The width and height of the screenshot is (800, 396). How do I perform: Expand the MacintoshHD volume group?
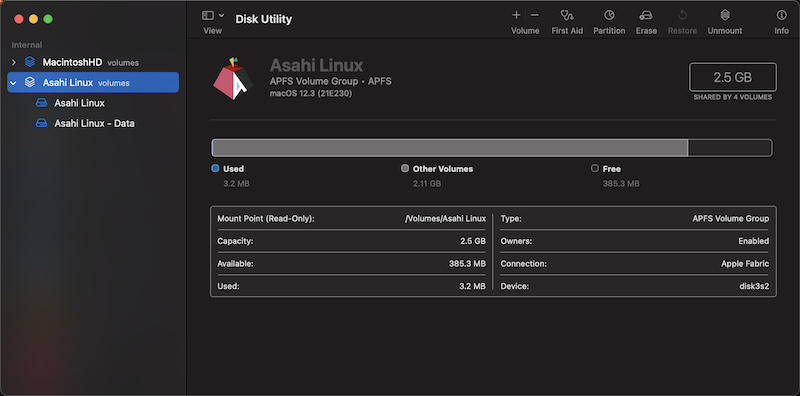(14, 62)
